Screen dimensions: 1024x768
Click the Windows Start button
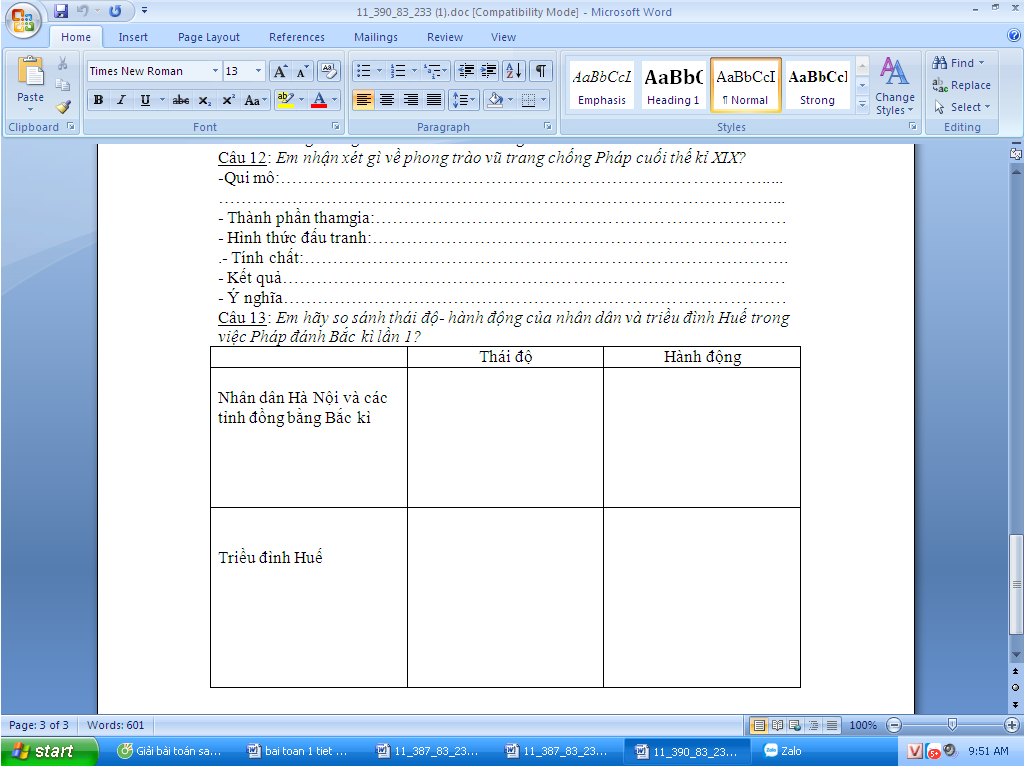pyautogui.click(x=49, y=751)
